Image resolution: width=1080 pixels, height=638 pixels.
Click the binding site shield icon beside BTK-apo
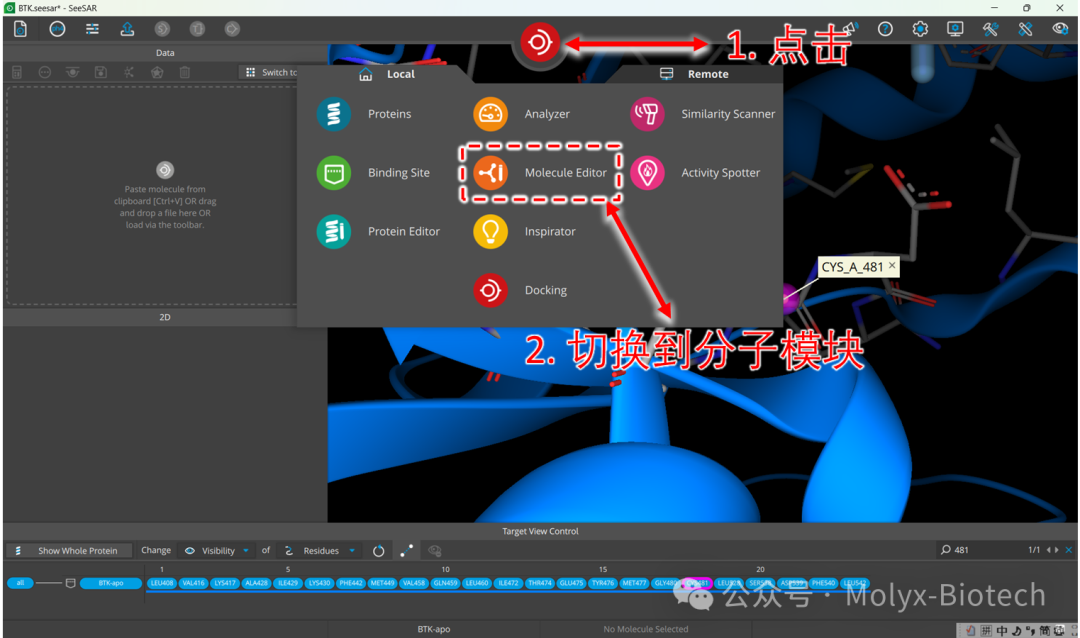(70, 583)
